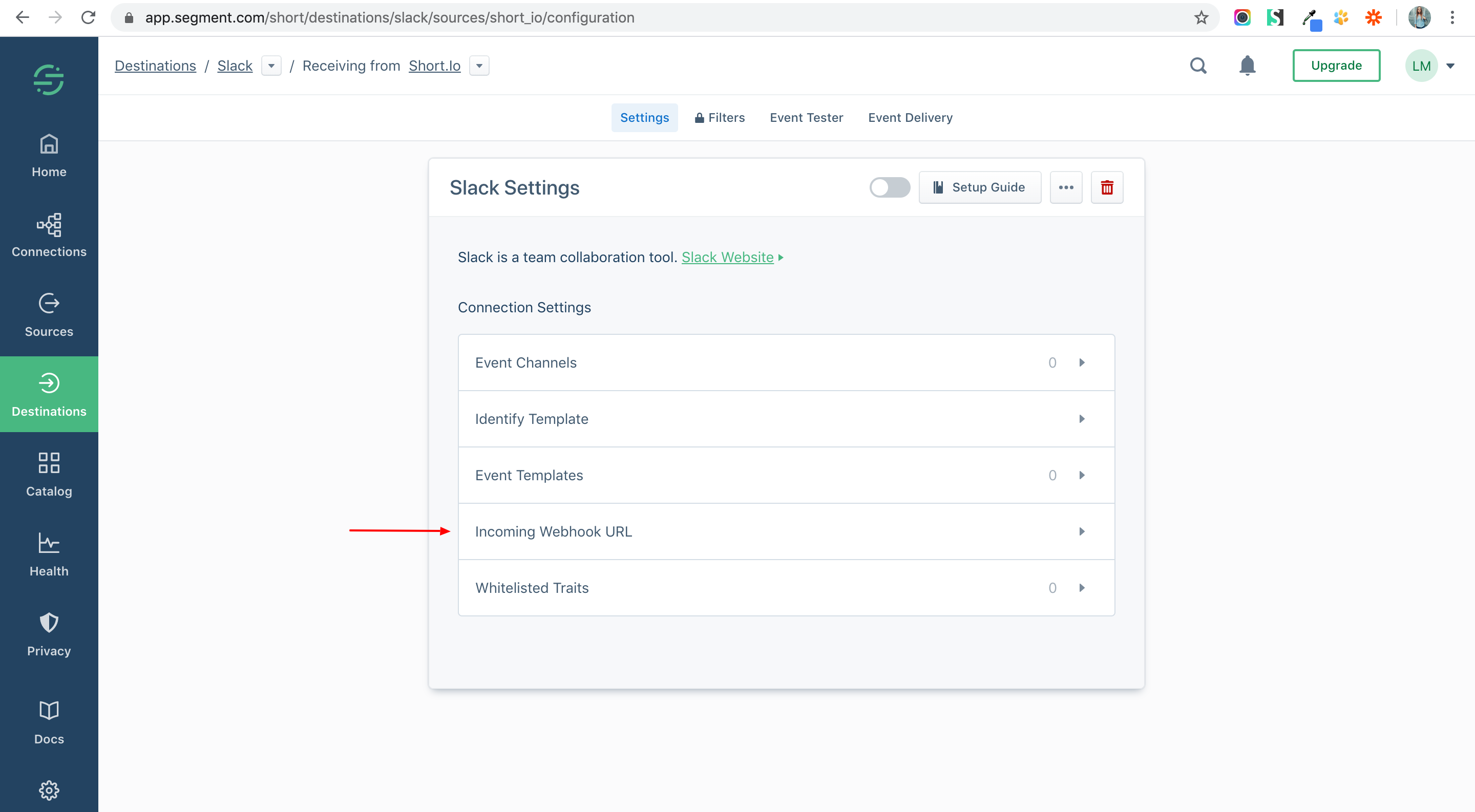Expand the Incoming Webhook URL setting
Screen dimensions: 1475x812
(786, 531)
